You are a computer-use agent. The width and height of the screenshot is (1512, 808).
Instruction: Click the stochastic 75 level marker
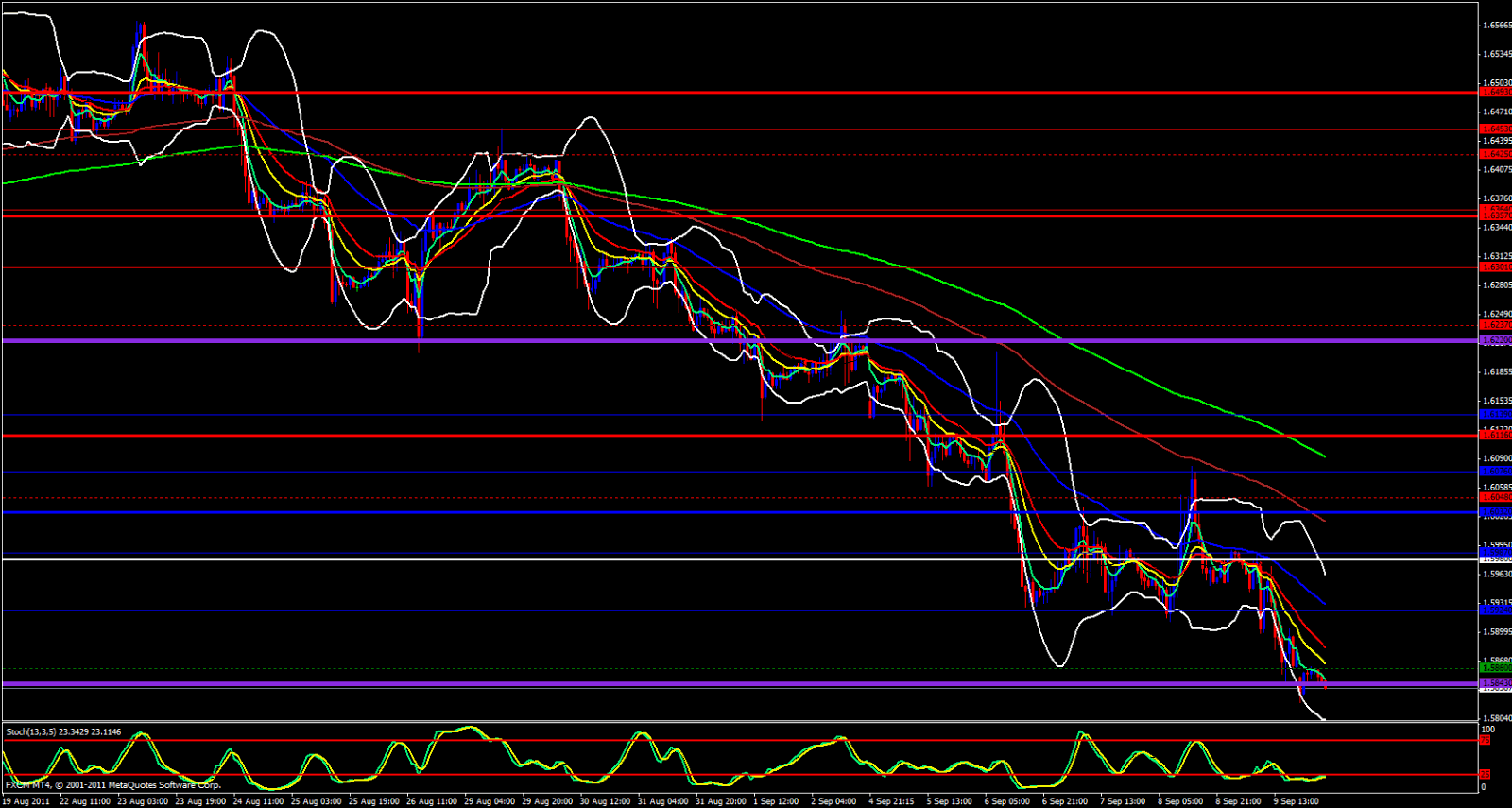(x=1485, y=740)
